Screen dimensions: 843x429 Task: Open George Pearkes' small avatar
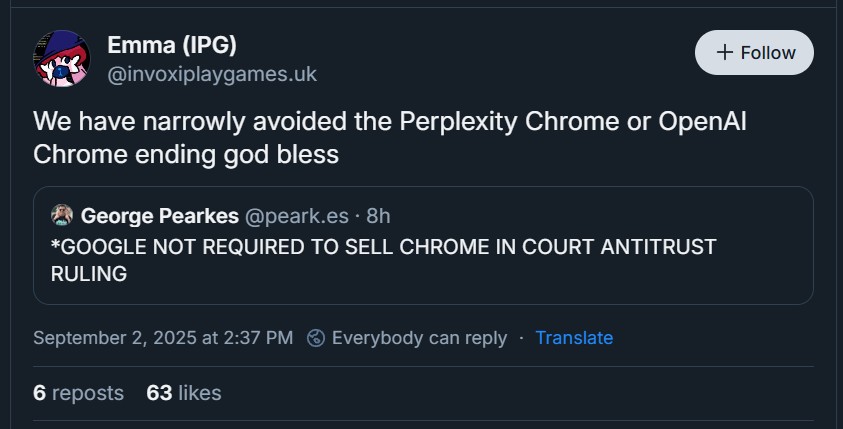click(62, 215)
